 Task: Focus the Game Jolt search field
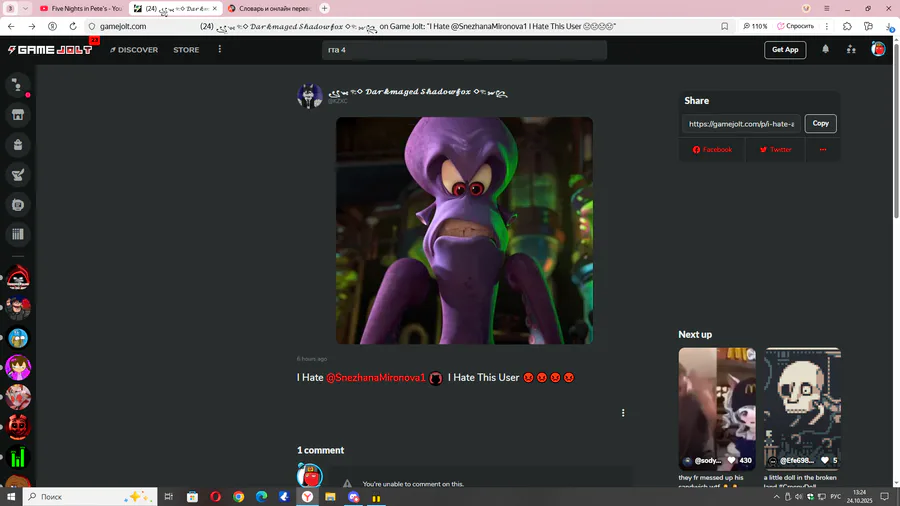[464, 50]
